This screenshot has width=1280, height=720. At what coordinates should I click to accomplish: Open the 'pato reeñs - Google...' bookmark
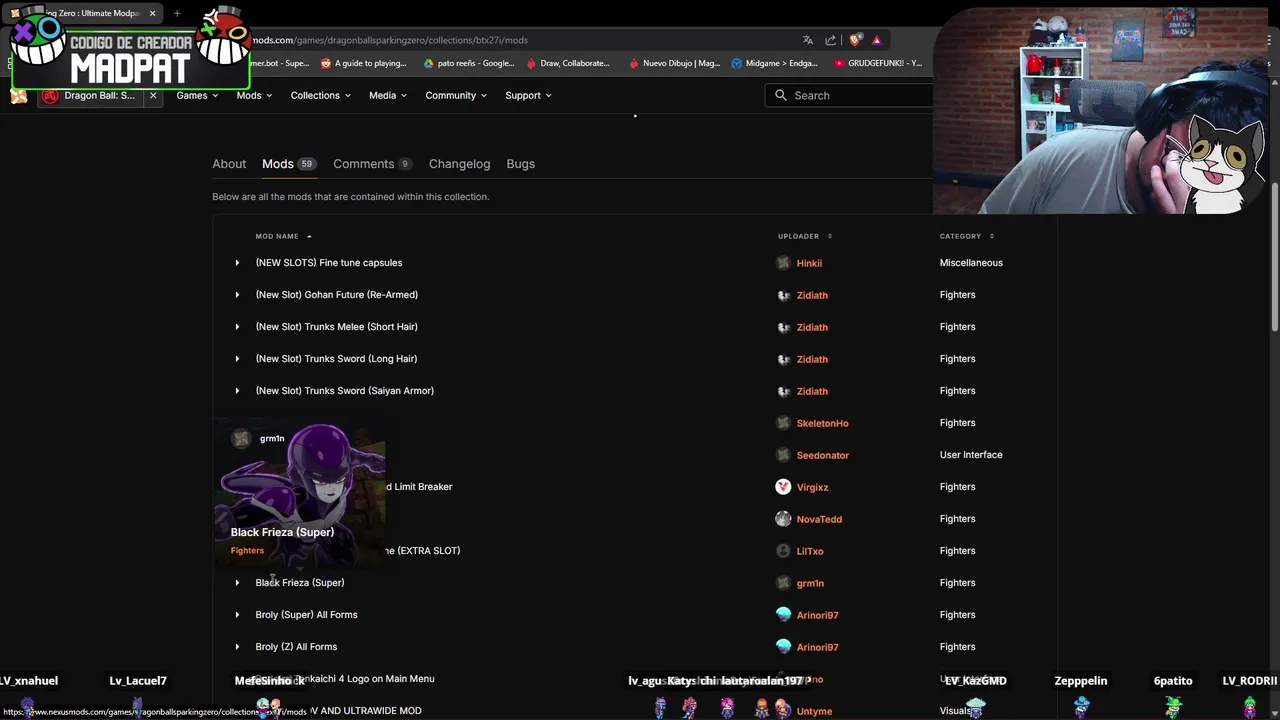tap(469, 63)
